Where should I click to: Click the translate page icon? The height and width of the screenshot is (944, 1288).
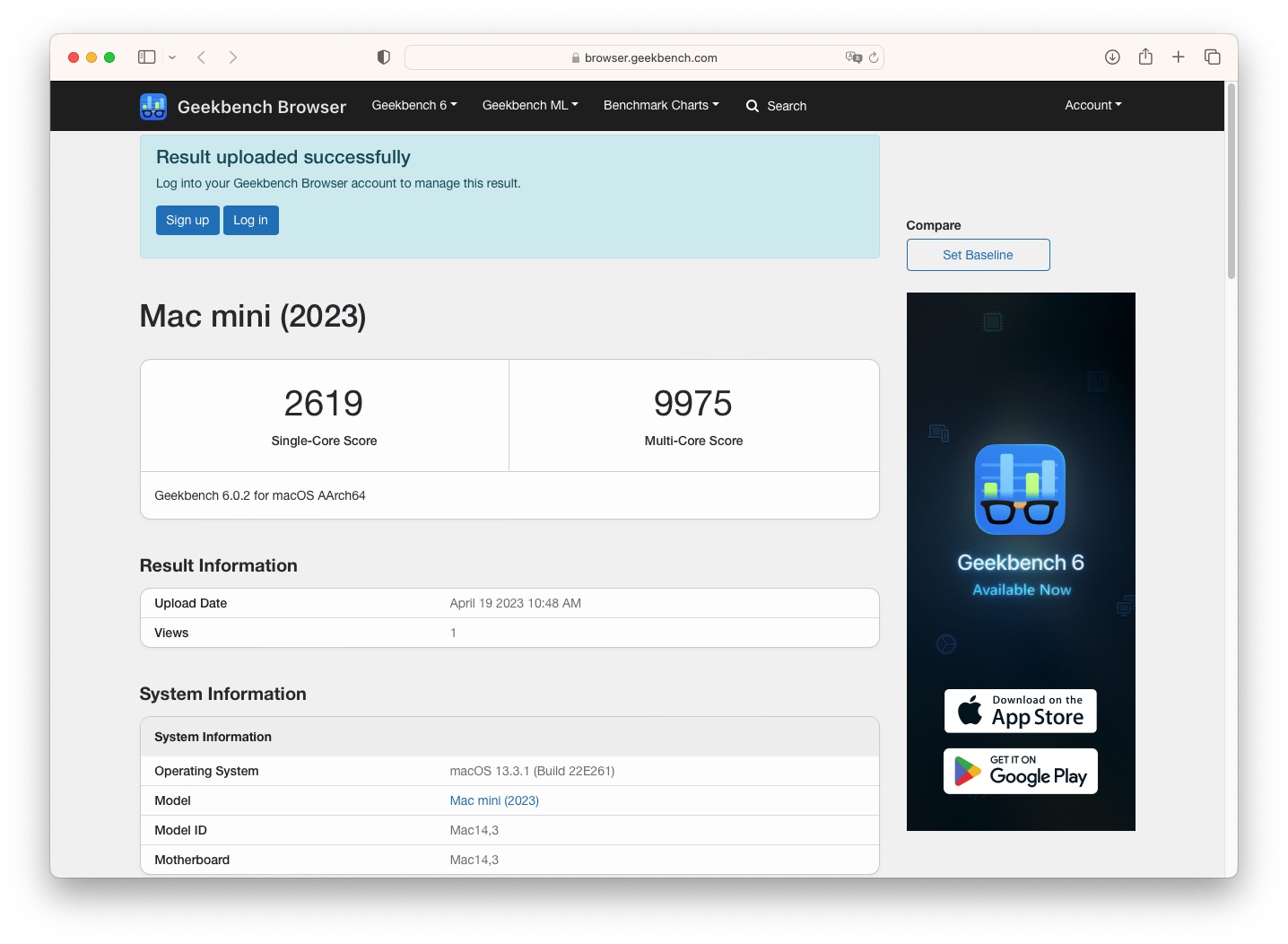pyautogui.click(x=854, y=57)
